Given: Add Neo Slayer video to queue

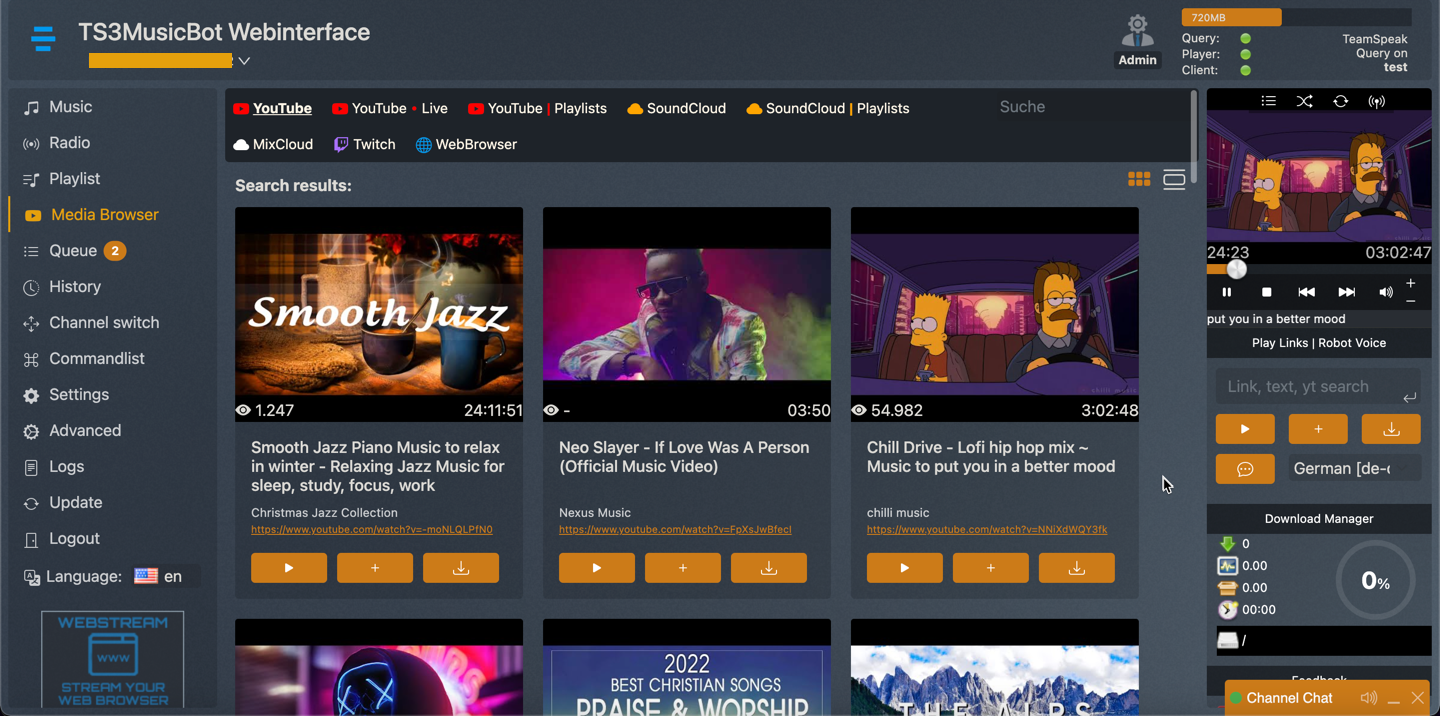Looking at the screenshot, I should click(x=683, y=568).
